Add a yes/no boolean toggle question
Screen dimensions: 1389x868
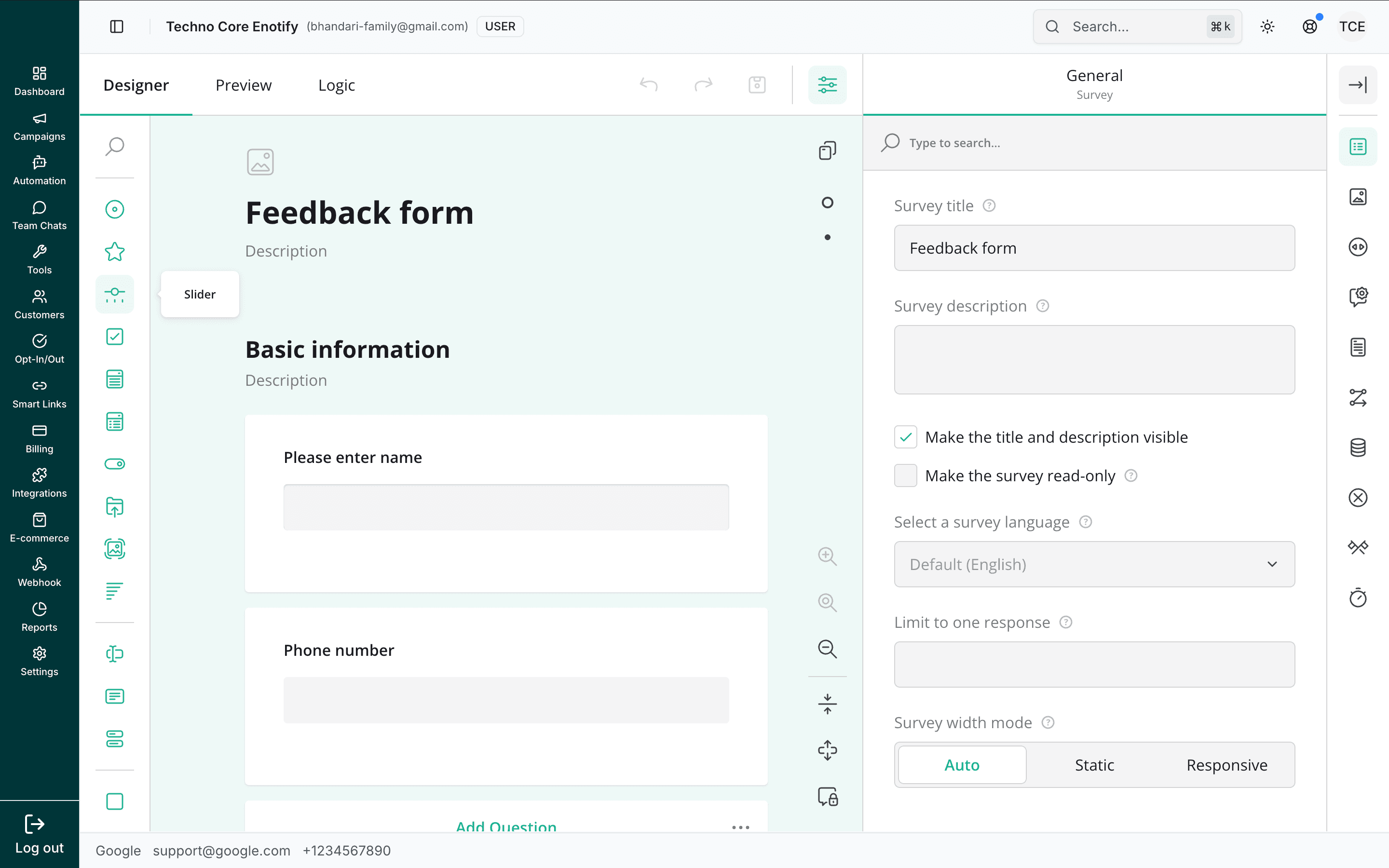tap(115, 464)
